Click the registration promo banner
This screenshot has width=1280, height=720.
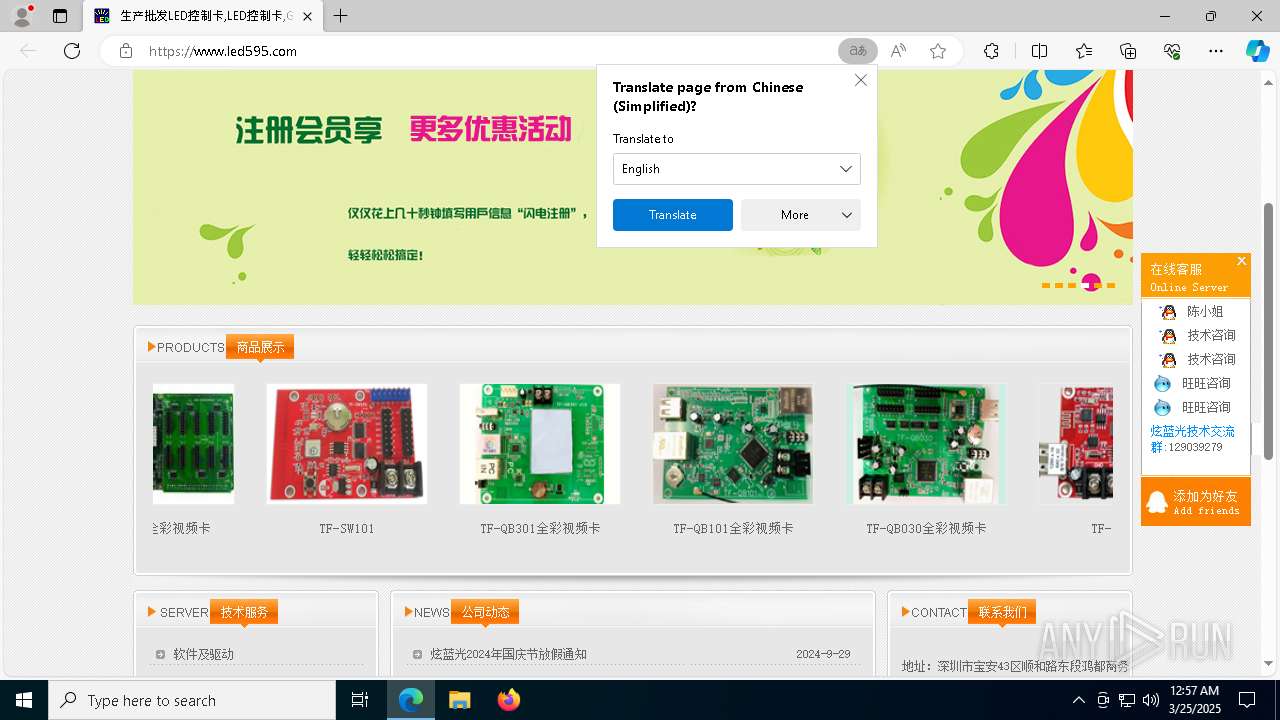pos(633,187)
